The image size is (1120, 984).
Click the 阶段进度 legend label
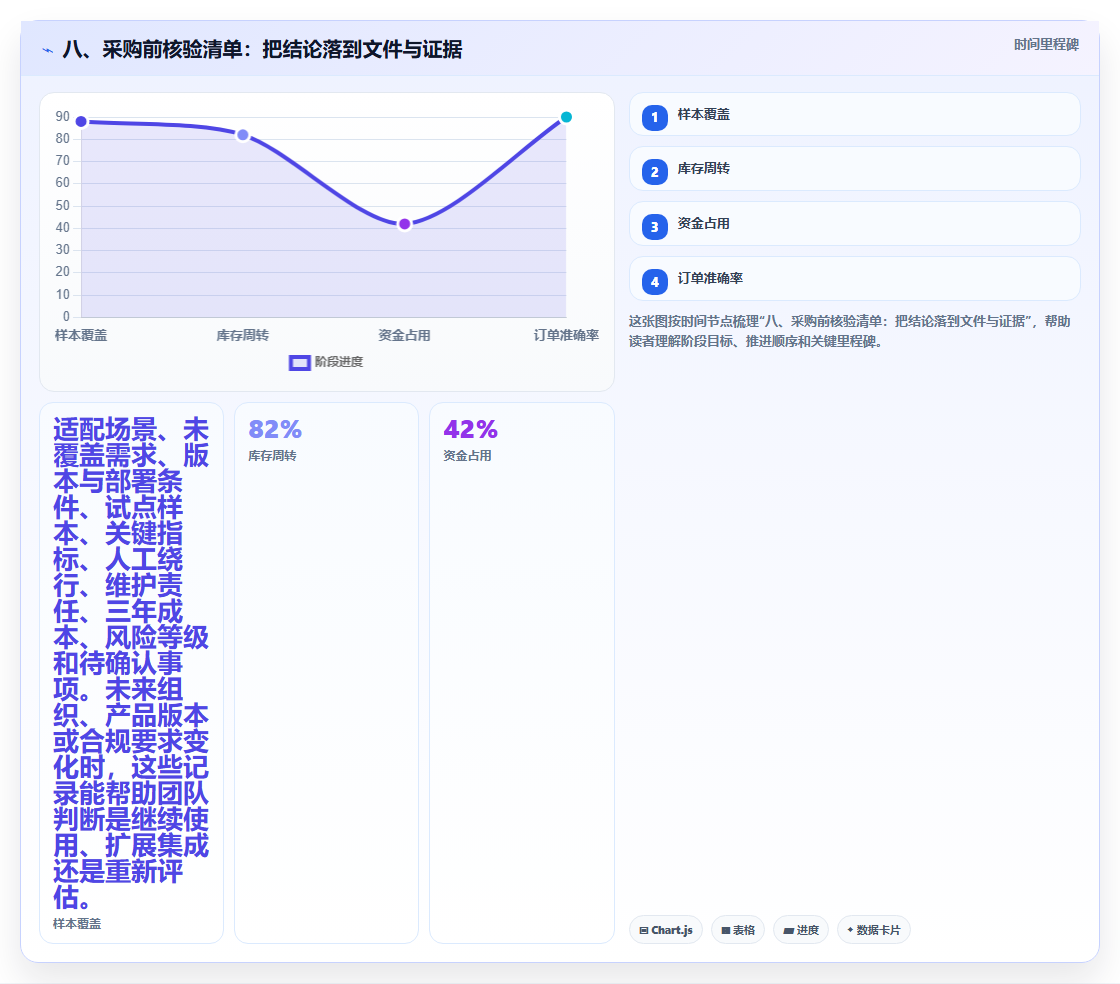click(x=339, y=362)
